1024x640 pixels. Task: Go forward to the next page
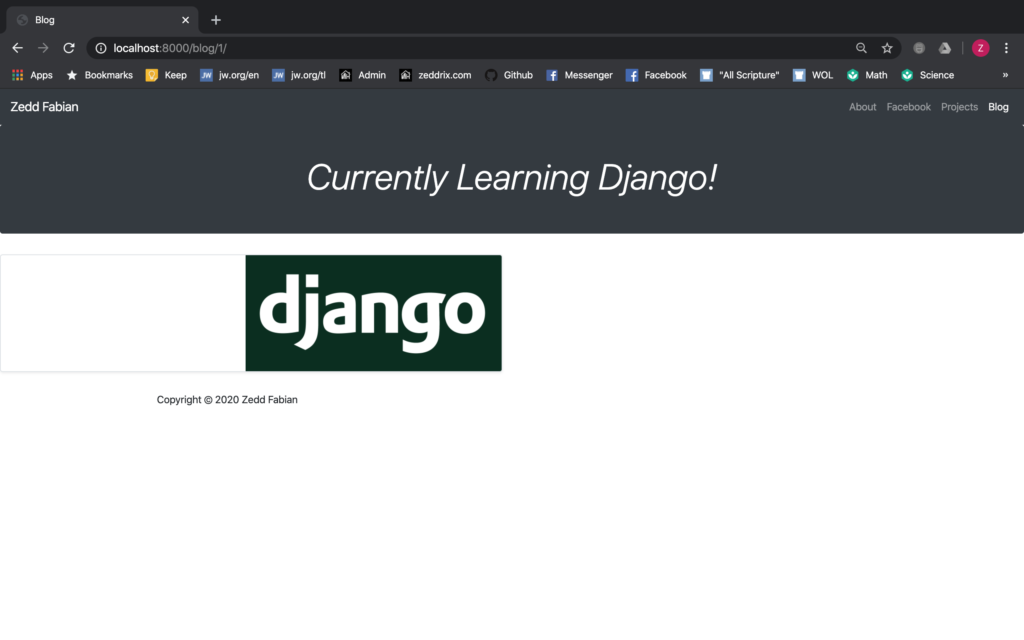(43, 48)
